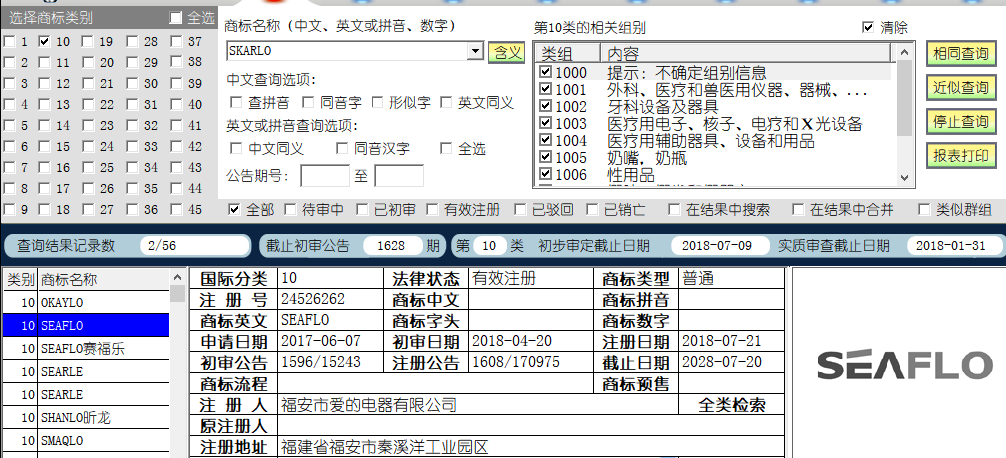Click the 2018-07-09 date field
The width and height of the screenshot is (1006, 458).
[720, 246]
